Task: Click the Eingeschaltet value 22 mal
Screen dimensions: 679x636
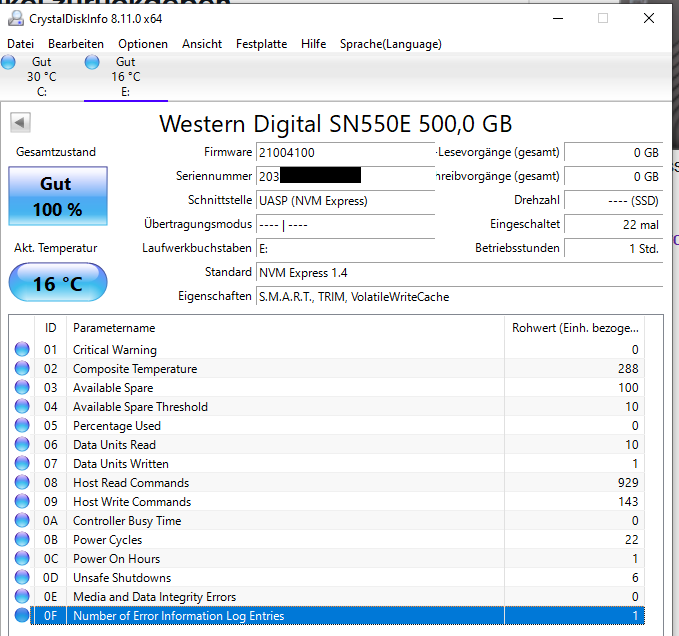Action: point(614,225)
